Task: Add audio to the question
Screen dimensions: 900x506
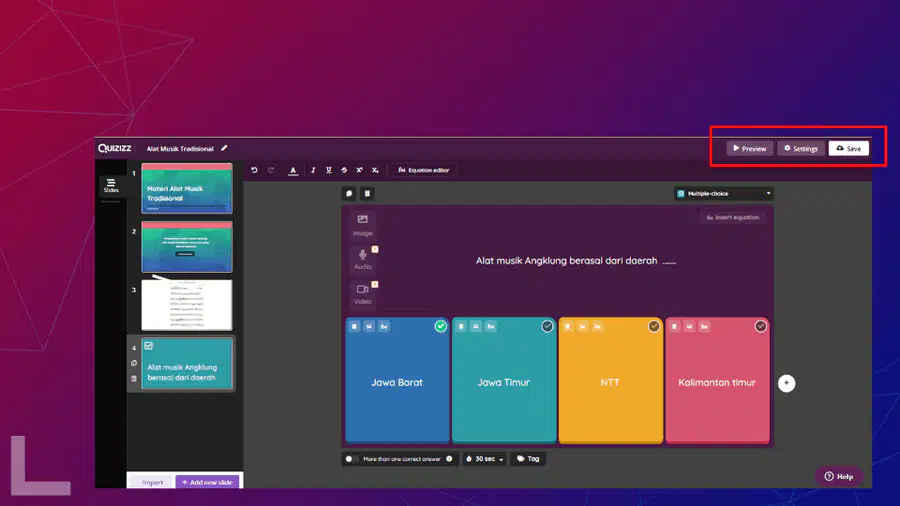Action: pos(362,259)
